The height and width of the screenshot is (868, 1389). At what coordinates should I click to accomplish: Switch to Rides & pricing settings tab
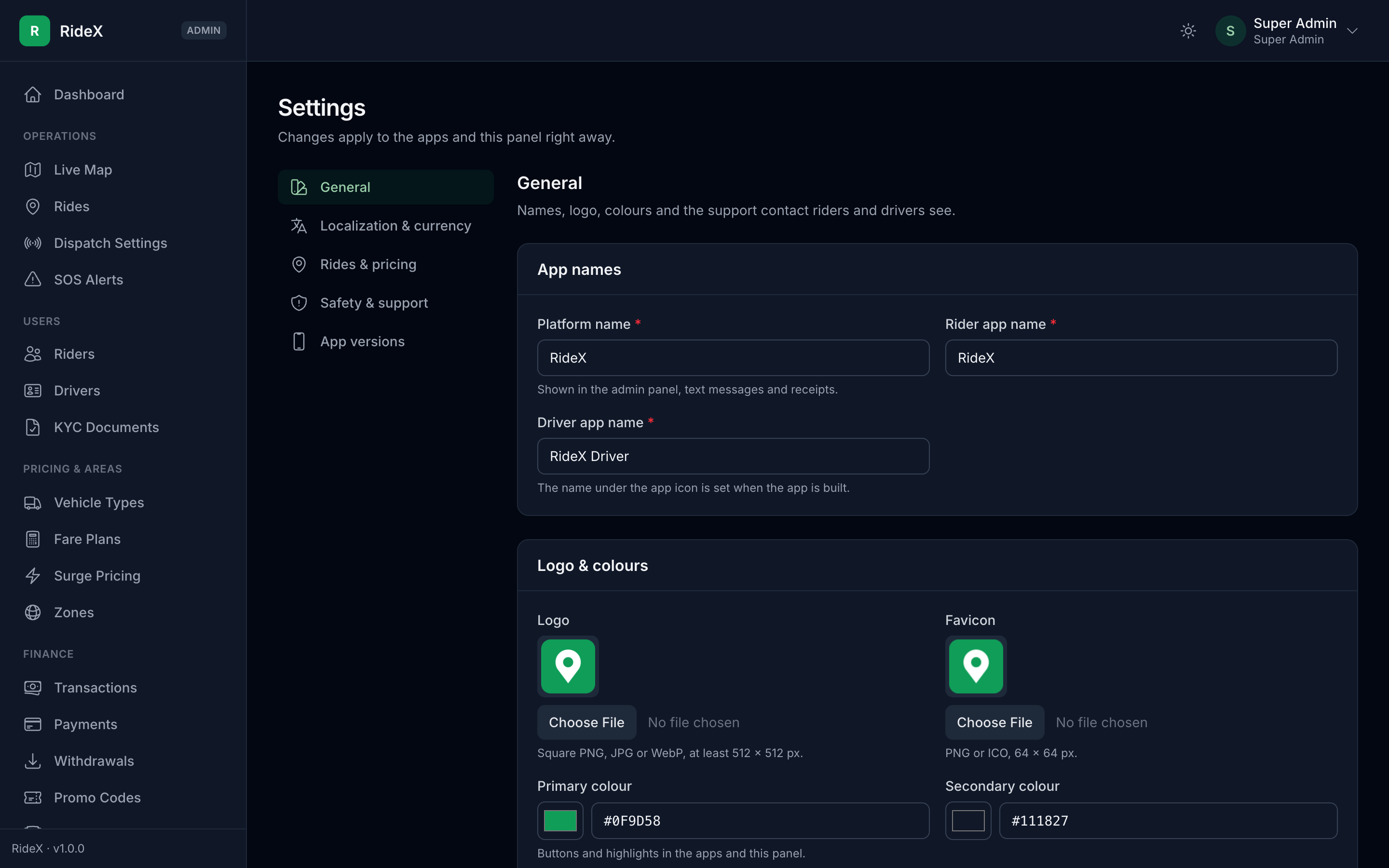click(x=386, y=264)
